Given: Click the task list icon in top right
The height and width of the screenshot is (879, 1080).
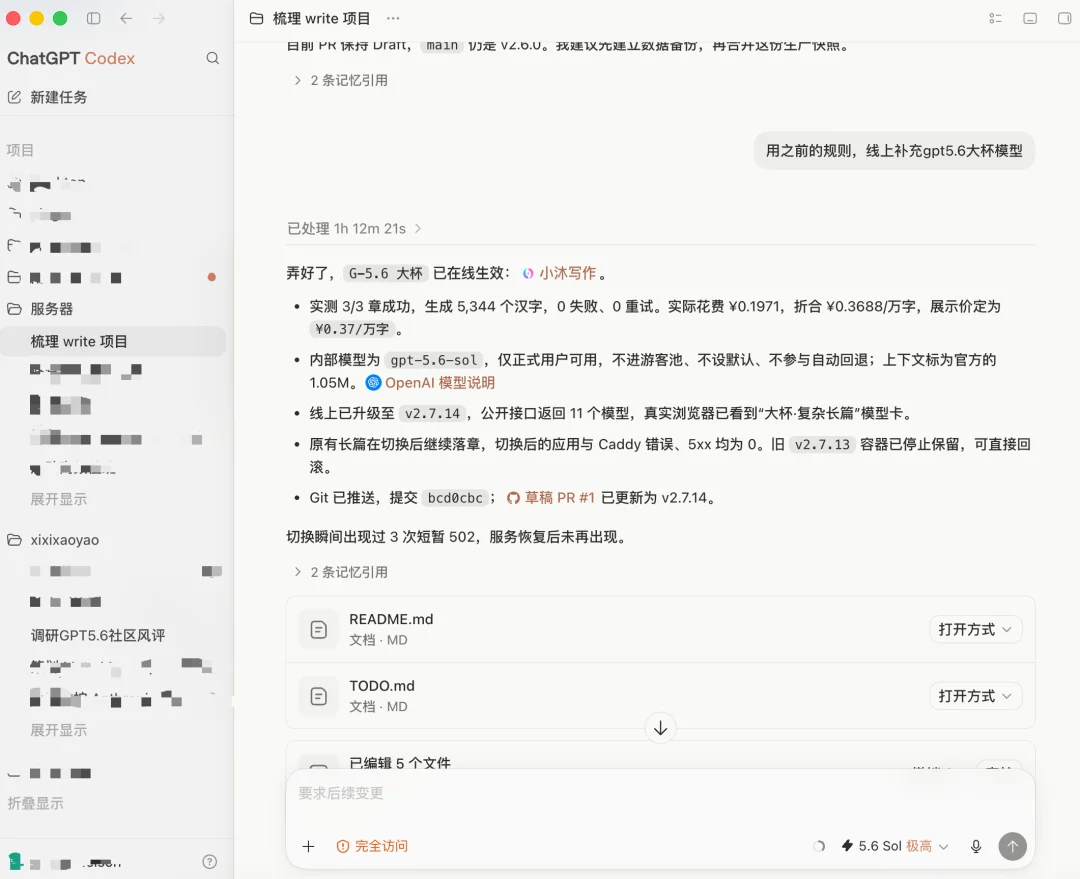Looking at the screenshot, I should click(995, 19).
